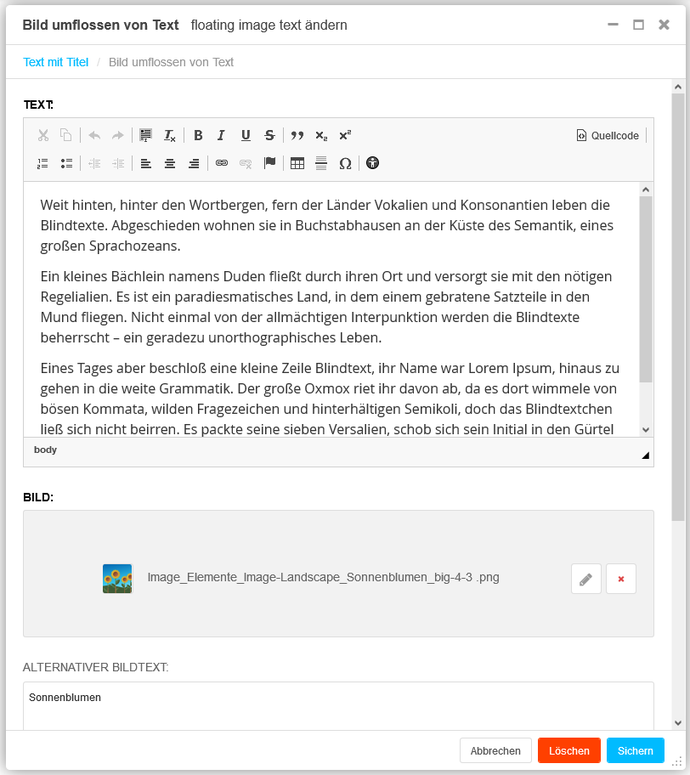Click the Copy Formatting icon
The width and height of the screenshot is (690, 775).
pos(145,135)
